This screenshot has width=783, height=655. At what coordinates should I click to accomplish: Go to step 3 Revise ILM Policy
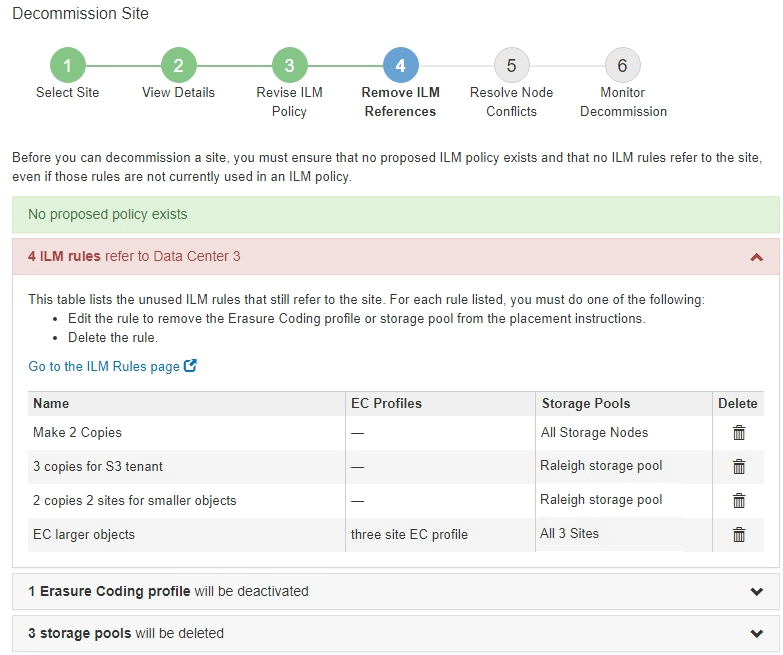[289, 66]
